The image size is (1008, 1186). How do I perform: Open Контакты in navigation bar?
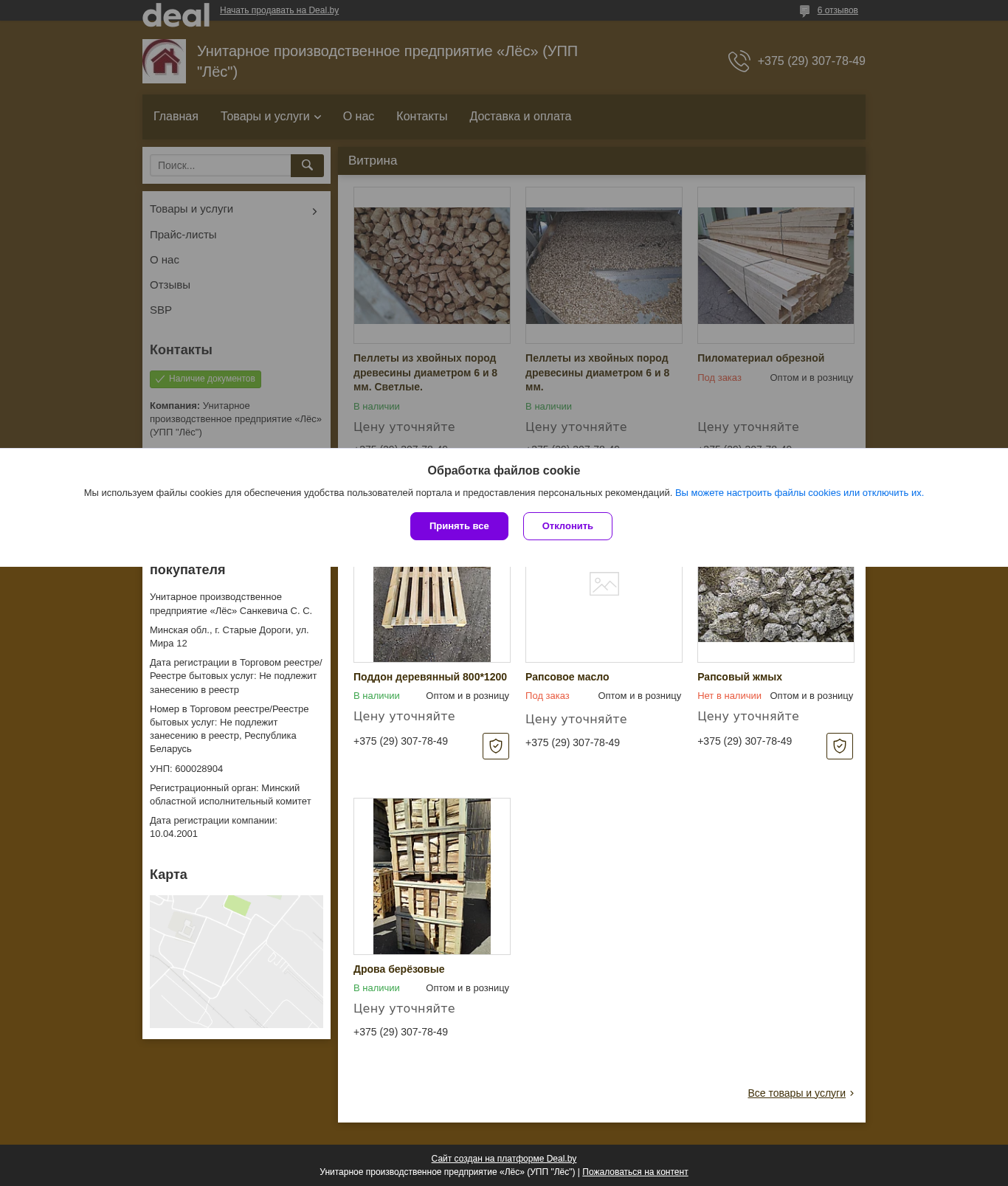(x=422, y=117)
